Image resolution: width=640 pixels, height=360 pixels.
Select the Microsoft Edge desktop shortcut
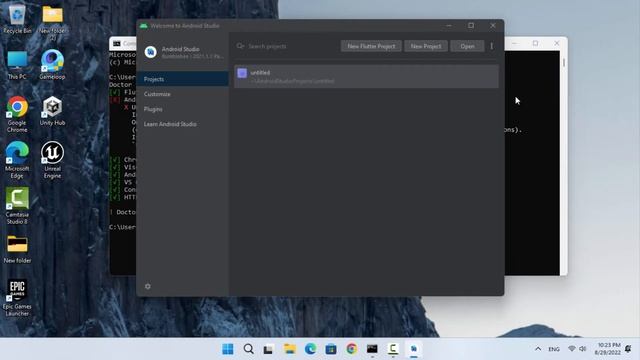(x=17, y=160)
